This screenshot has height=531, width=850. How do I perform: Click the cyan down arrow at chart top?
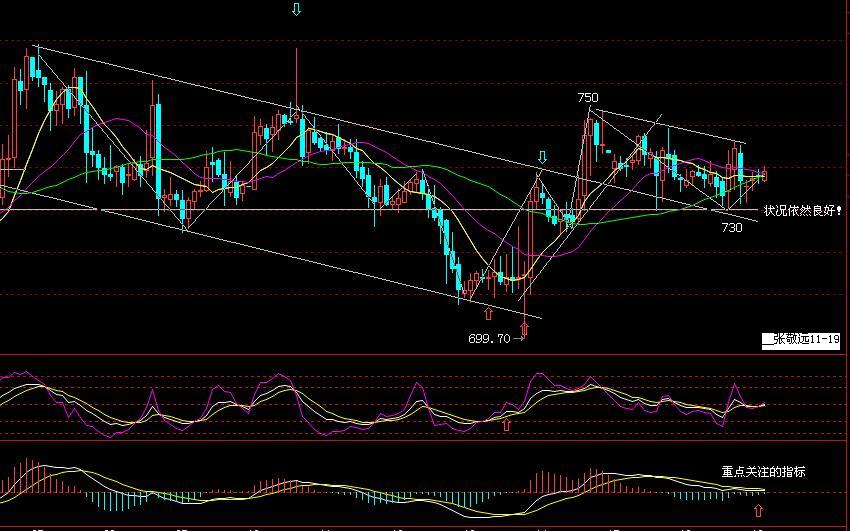tap(295, 10)
